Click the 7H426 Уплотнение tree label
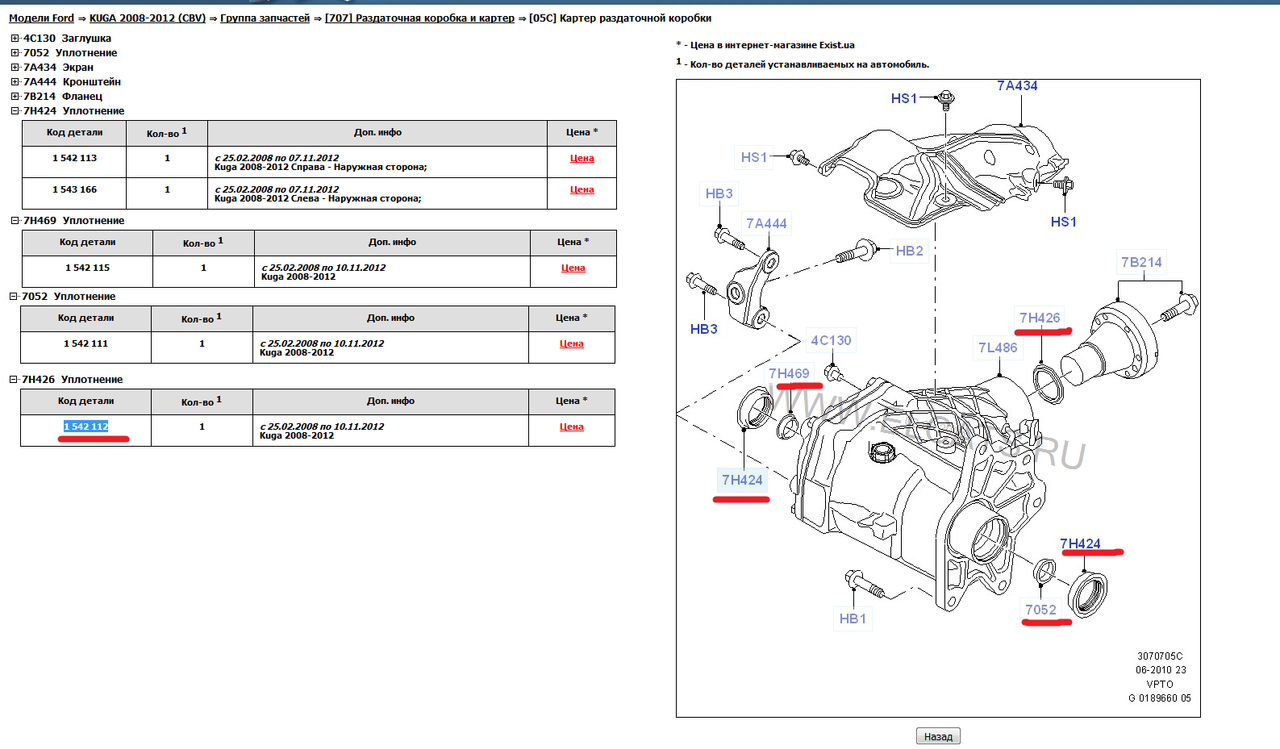Image resolution: width=1280 pixels, height=749 pixels. coord(71,380)
